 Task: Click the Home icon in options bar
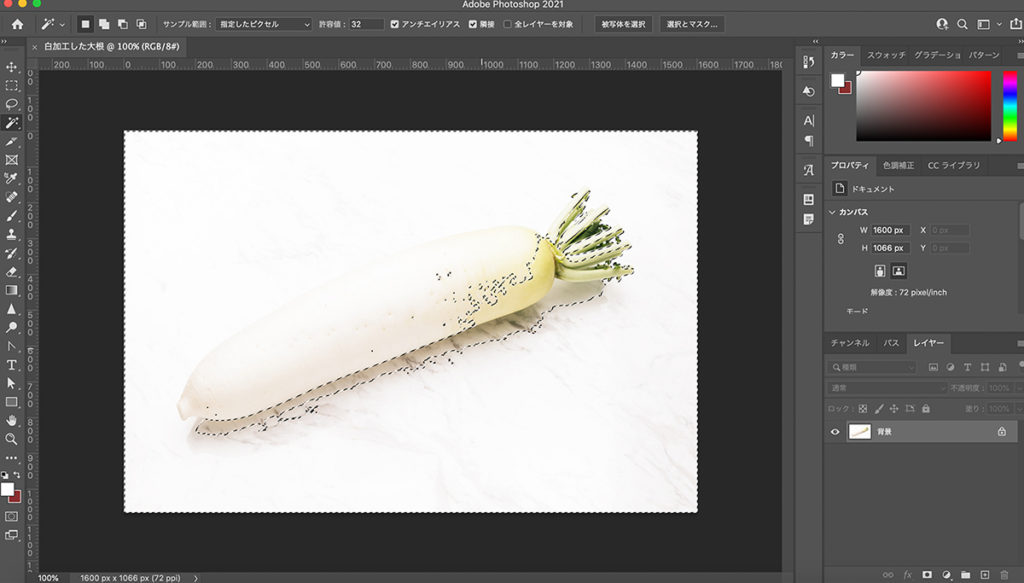17,23
